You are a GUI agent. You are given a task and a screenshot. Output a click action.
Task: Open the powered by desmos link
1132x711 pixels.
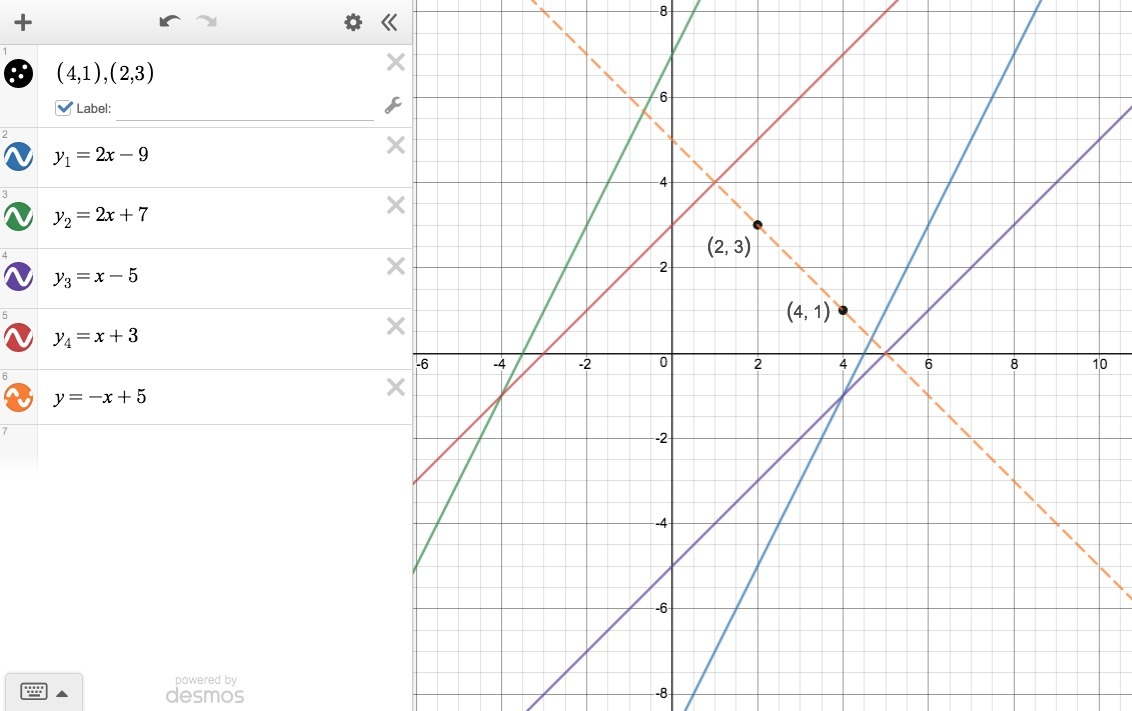tap(205, 689)
